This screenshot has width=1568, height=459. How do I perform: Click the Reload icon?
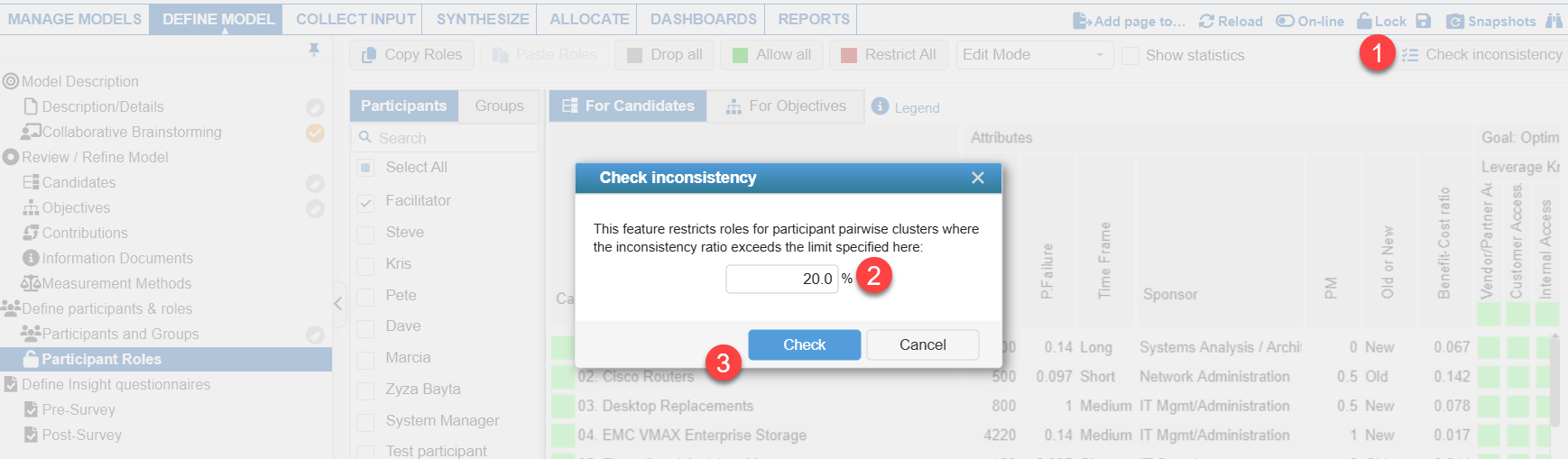click(1206, 22)
